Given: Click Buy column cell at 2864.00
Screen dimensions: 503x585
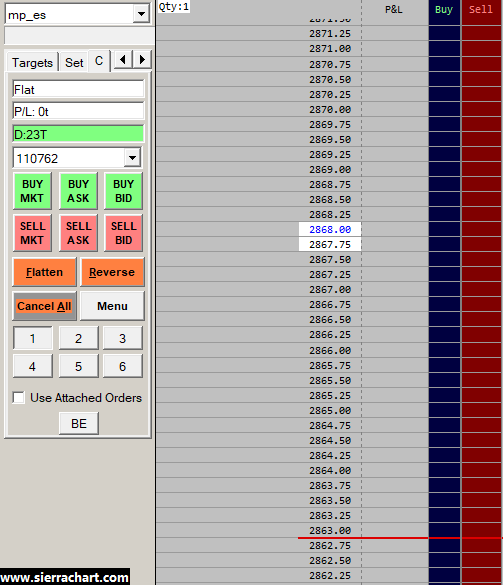Looking at the screenshot, I should 444,470.
